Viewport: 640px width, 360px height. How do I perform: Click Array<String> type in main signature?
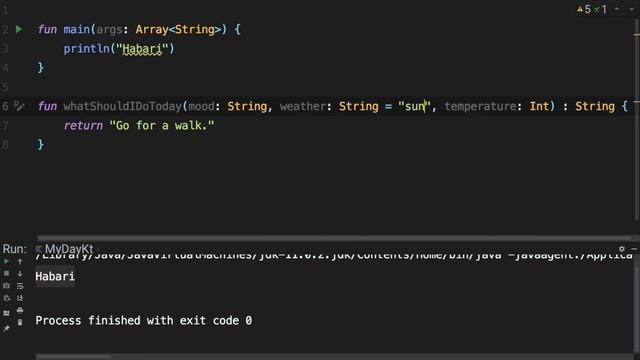(178, 29)
